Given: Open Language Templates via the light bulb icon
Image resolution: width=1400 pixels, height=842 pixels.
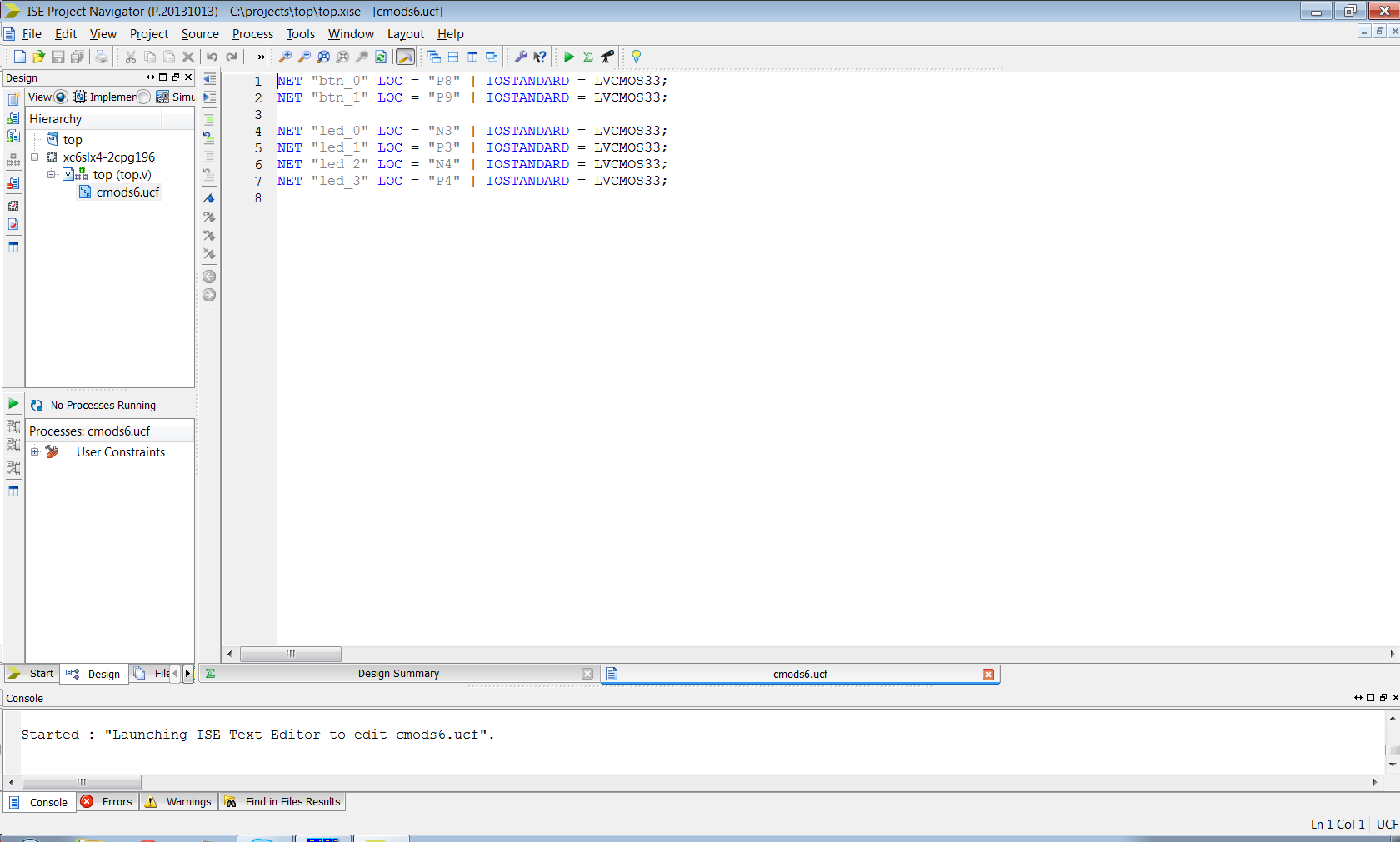Looking at the screenshot, I should pos(637,57).
